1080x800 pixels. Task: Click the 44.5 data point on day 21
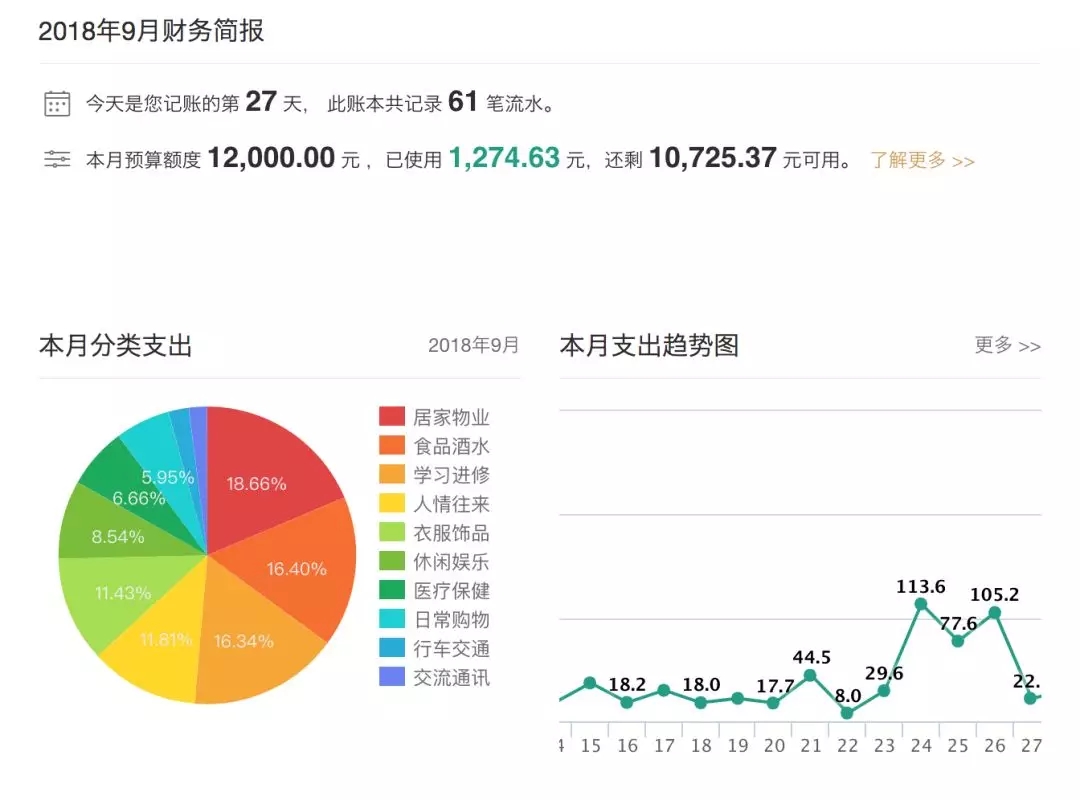coord(811,675)
